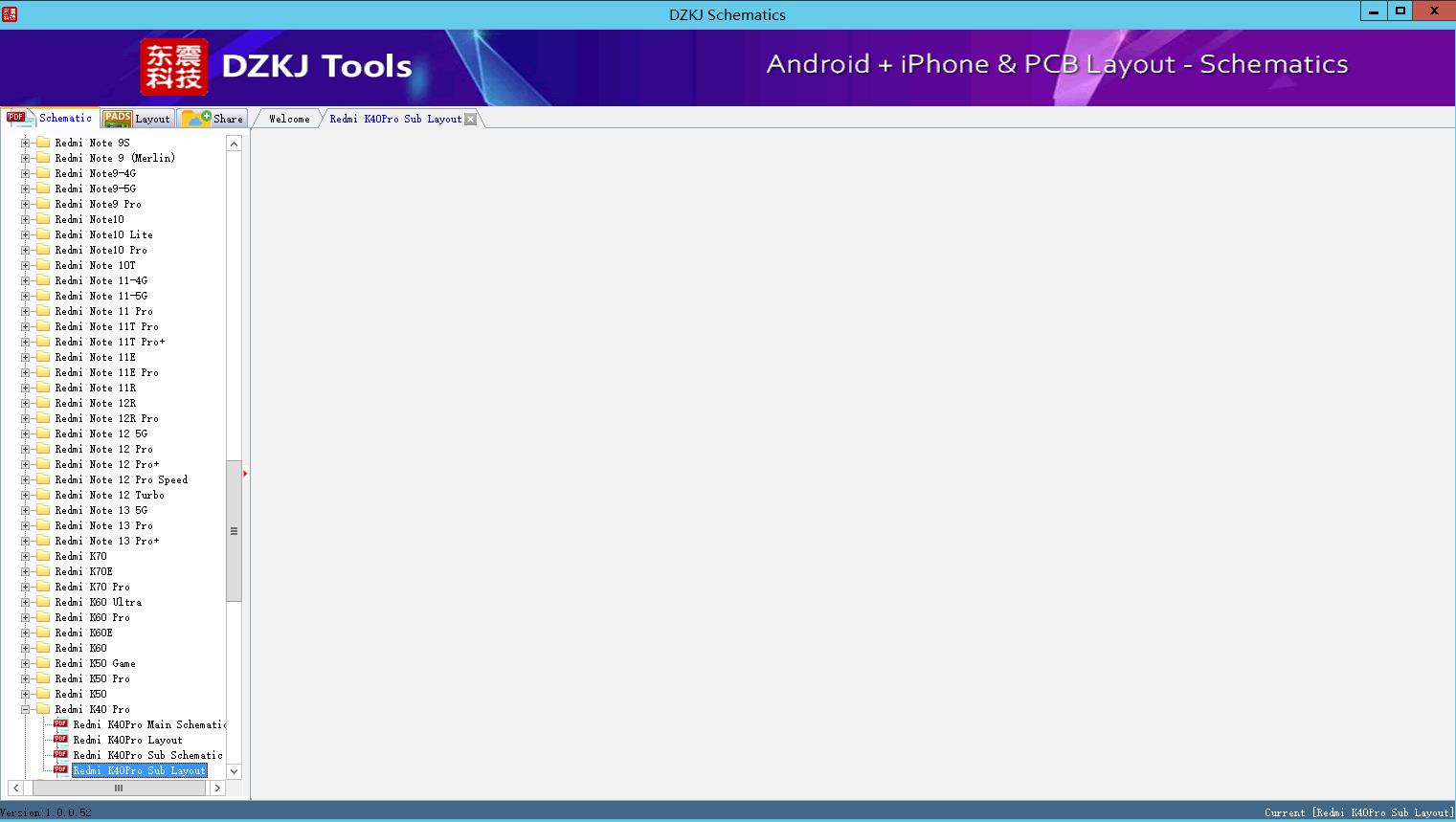Click the Redmi Note 12 Pro folder icon

click(x=43, y=449)
